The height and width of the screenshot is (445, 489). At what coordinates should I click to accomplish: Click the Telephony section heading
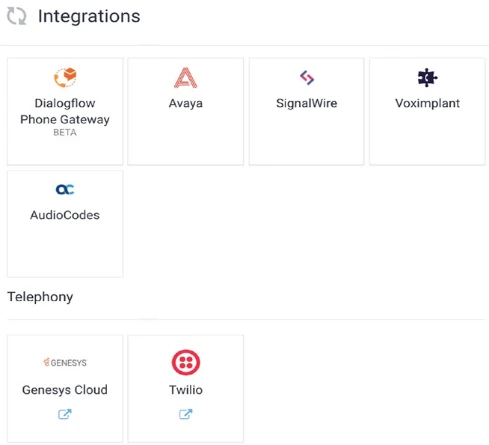pyautogui.click(x=40, y=297)
